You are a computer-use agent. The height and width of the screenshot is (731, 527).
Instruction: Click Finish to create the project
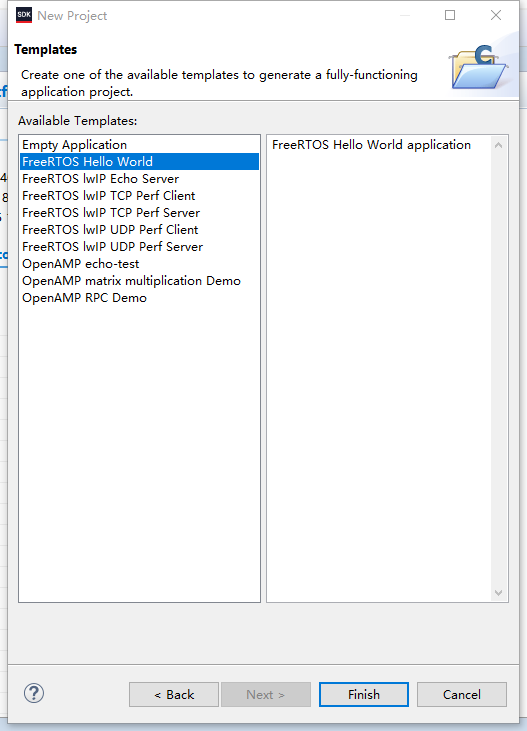click(364, 695)
